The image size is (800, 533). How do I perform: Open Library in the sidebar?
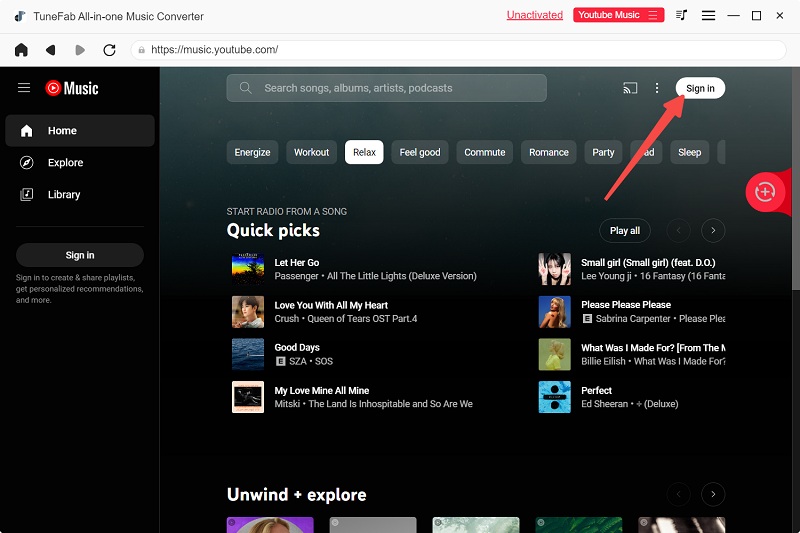(x=80, y=194)
